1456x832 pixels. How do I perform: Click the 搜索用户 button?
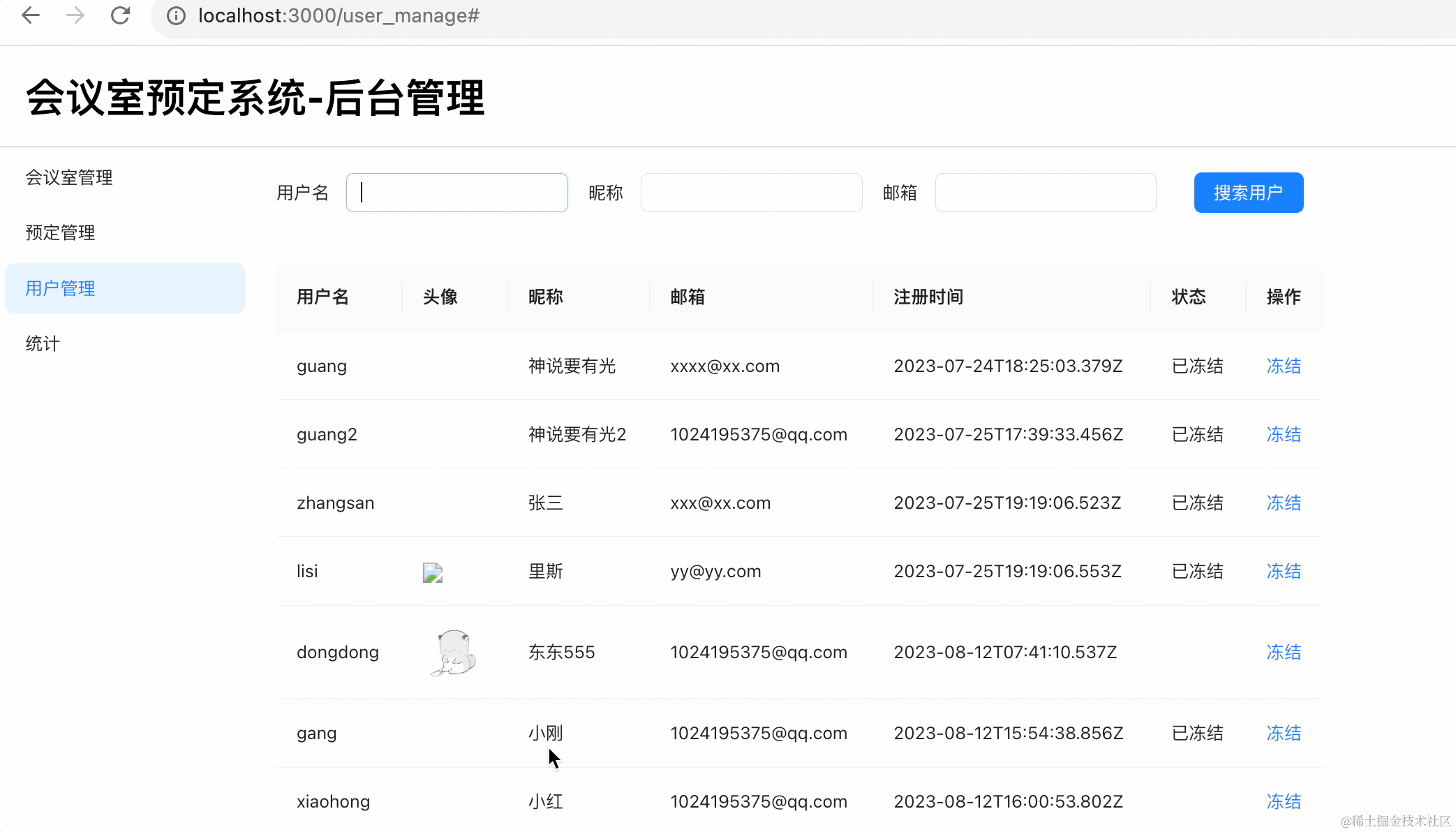pyautogui.click(x=1248, y=193)
